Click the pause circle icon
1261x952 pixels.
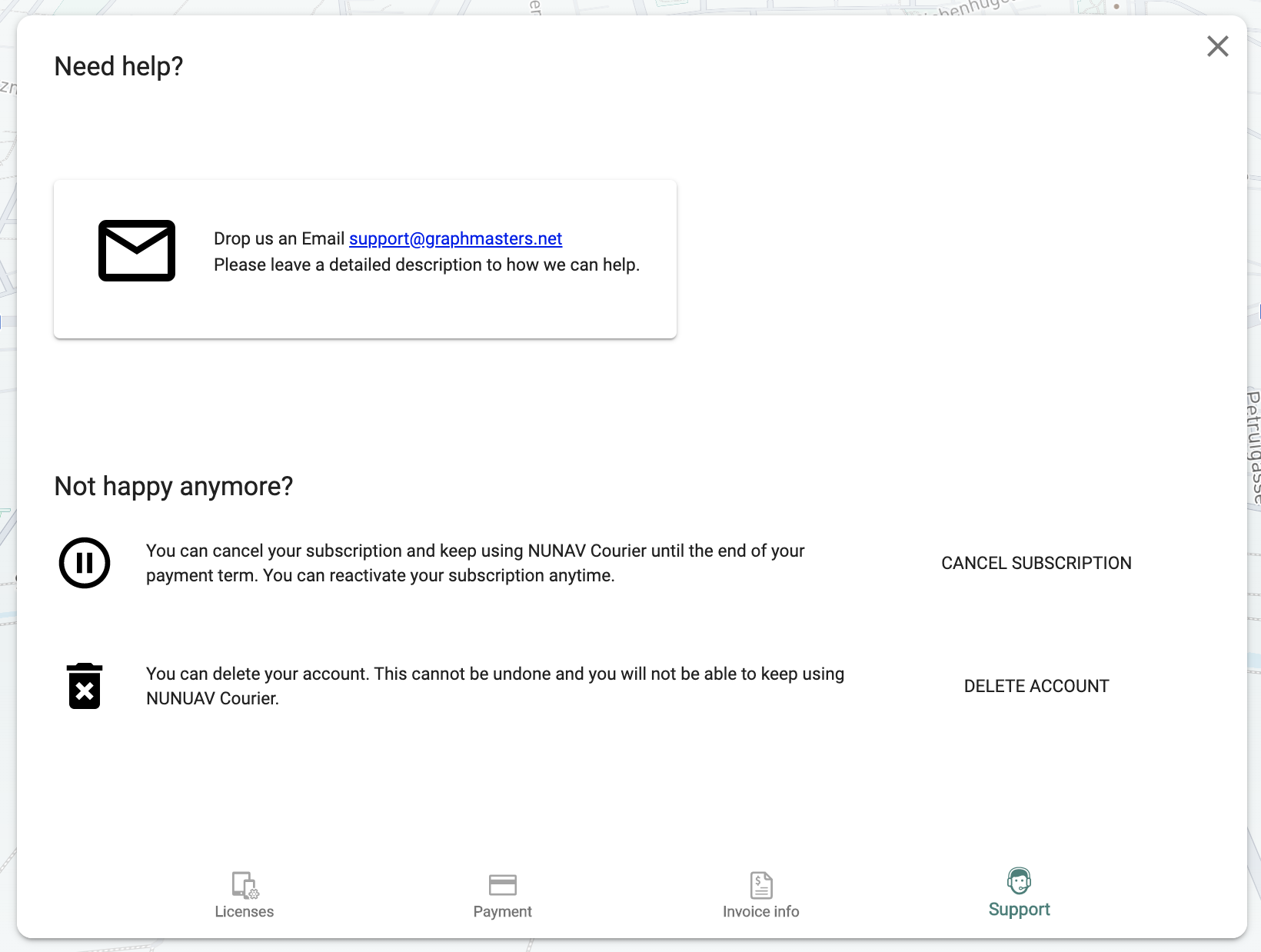[85, 563]
